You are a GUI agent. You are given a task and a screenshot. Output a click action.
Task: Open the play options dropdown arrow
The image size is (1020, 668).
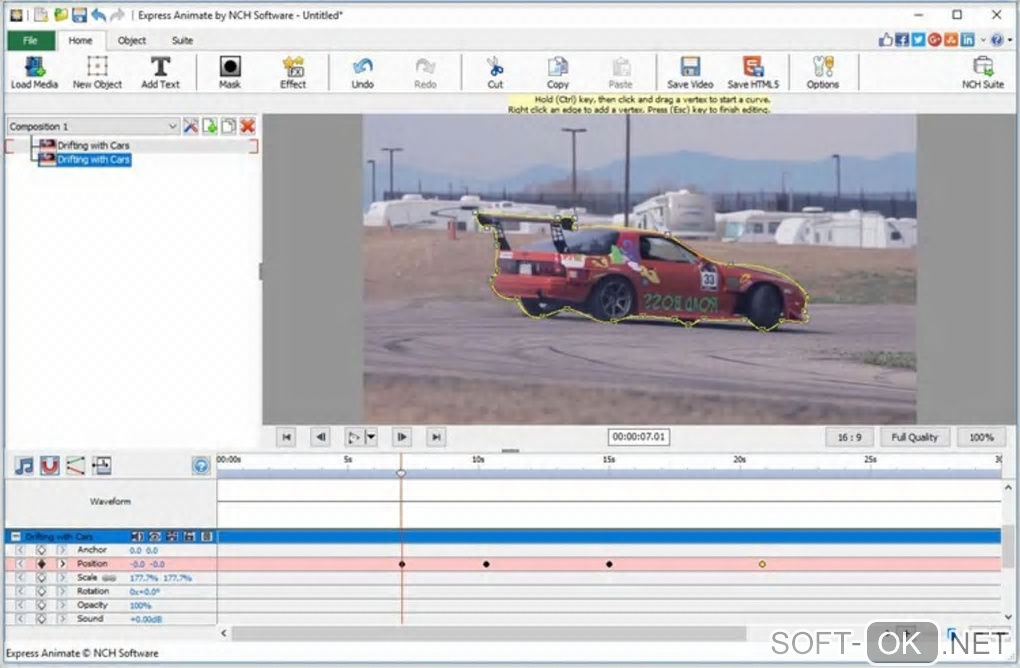(371, 437)
